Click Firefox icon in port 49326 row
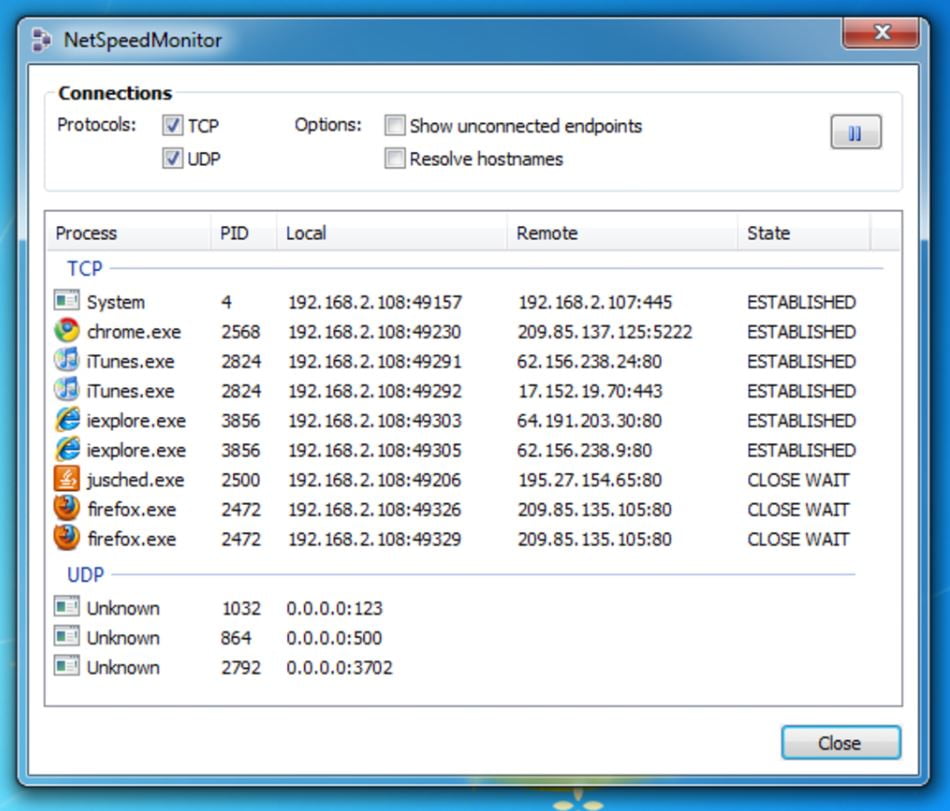Image resolution: width=950 pixels, height=811 pixels. tap(66, 508)
